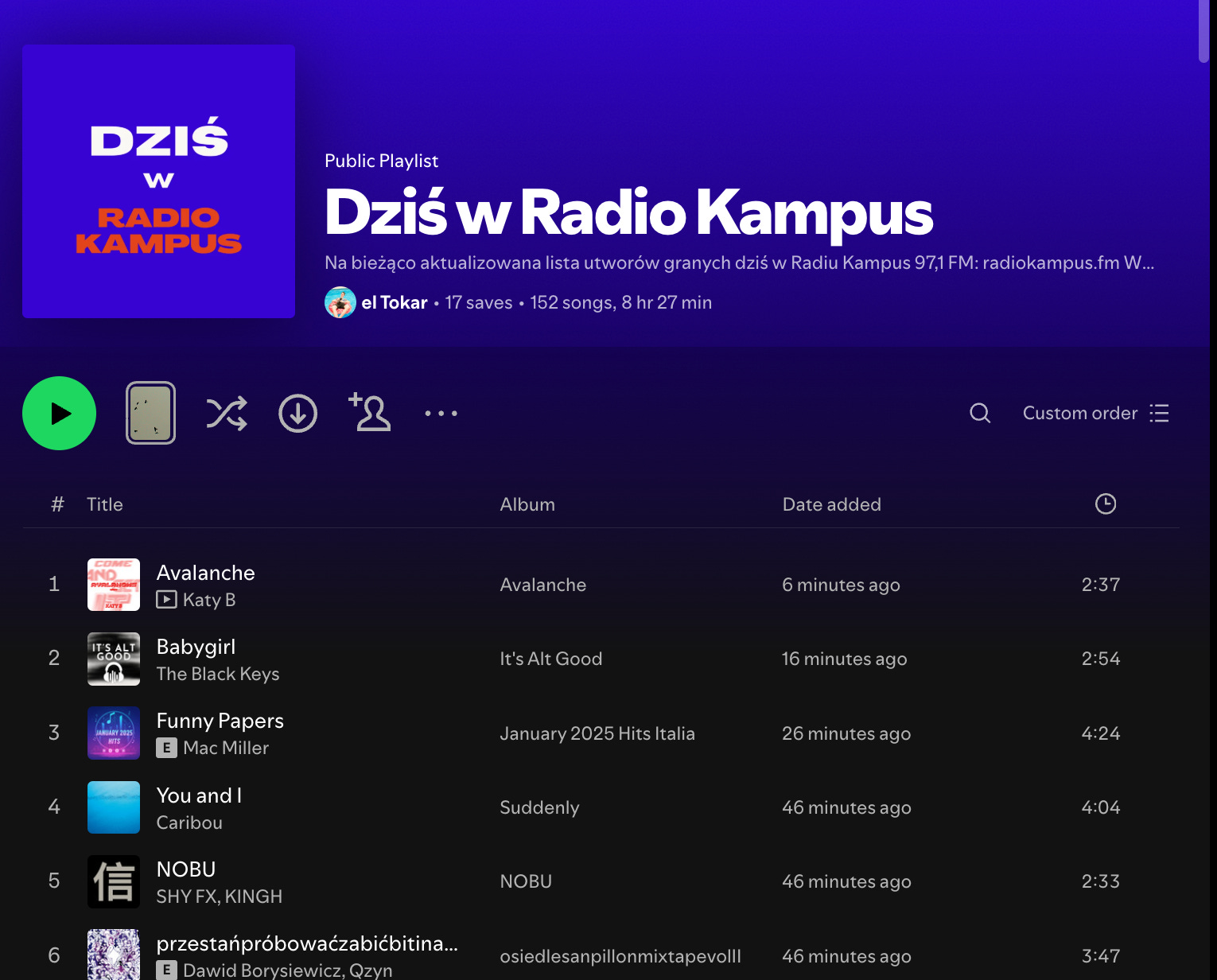Image resolution: width=1217 pixels, height=980 pixels.
Task: Click el Tokar's avatar picture
Action: click(340, 302)
